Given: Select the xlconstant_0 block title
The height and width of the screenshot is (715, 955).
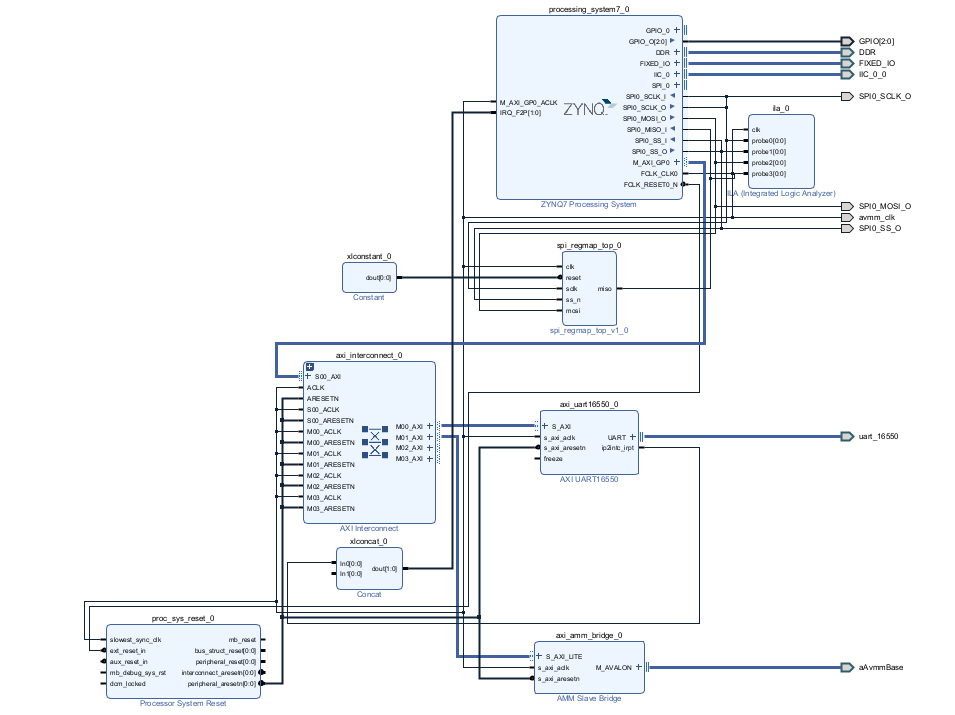Looking at the screenshot, I should pos(369,256).
